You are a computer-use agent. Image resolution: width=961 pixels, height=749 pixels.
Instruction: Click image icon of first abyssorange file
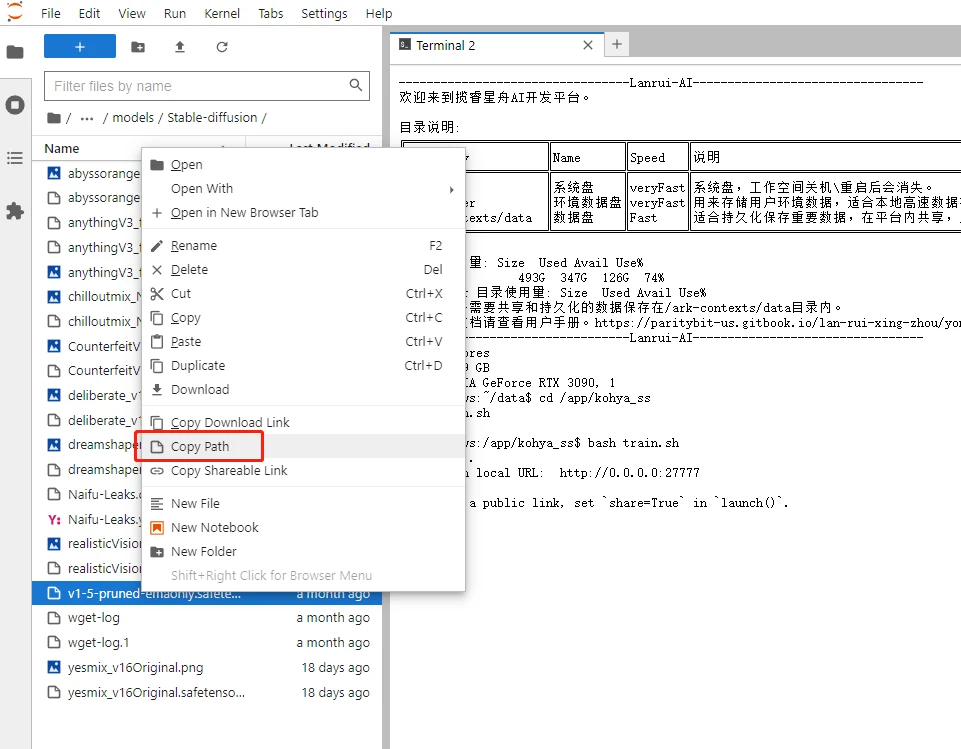pyautogui.click(x=54, y=173)
